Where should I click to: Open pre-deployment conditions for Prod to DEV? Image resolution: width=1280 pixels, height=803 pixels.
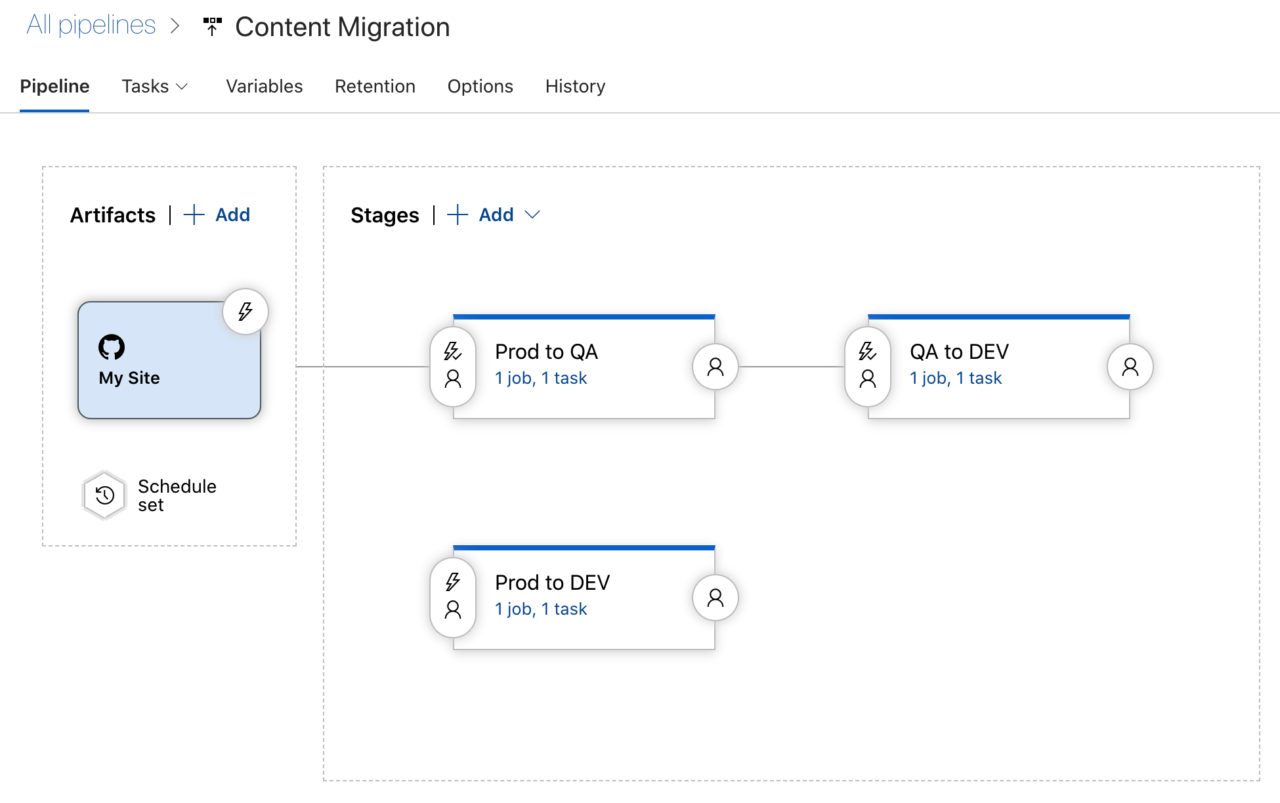click(453, 597)
